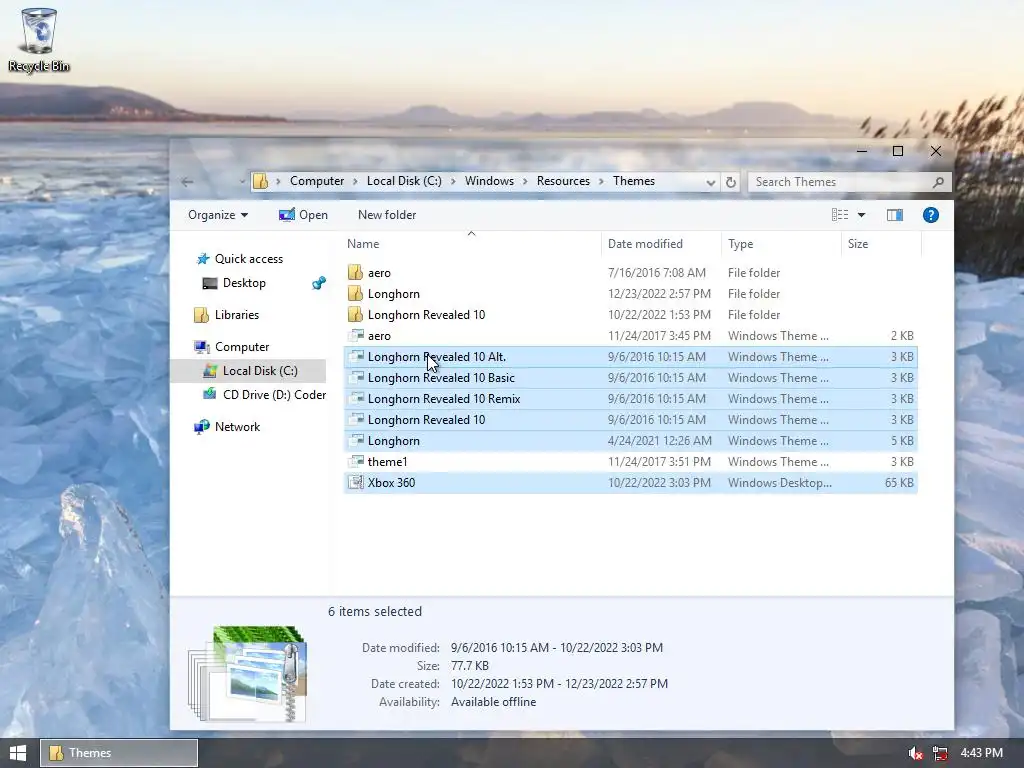Click the selected items thumbnail preview
Image resolution: width=1024 pixels, height=768 pixels.
(x=248, y=673)
